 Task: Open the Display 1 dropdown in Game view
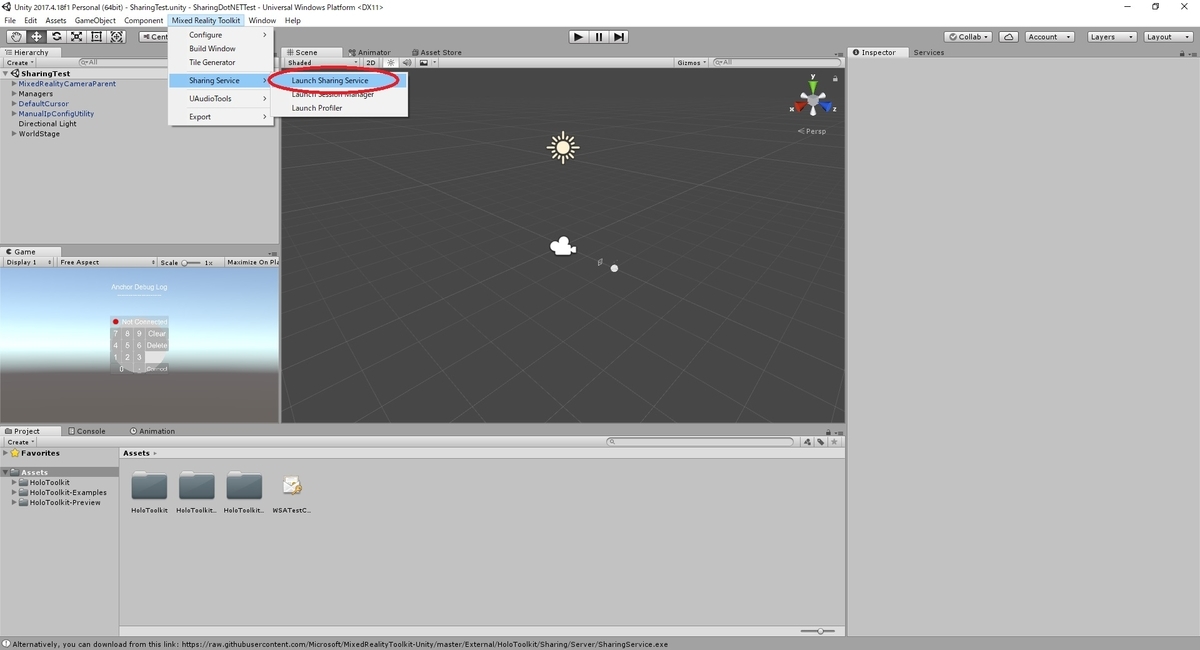pyautogui.click(x=27, y=262)
